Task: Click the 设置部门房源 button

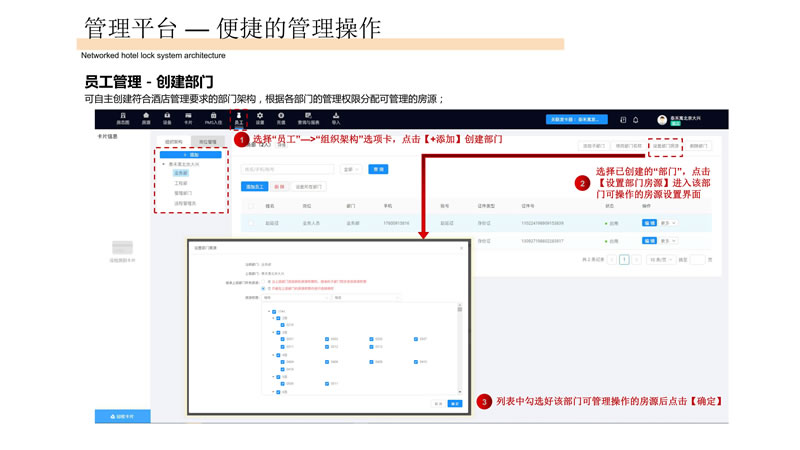Action: tap(666, 146)
